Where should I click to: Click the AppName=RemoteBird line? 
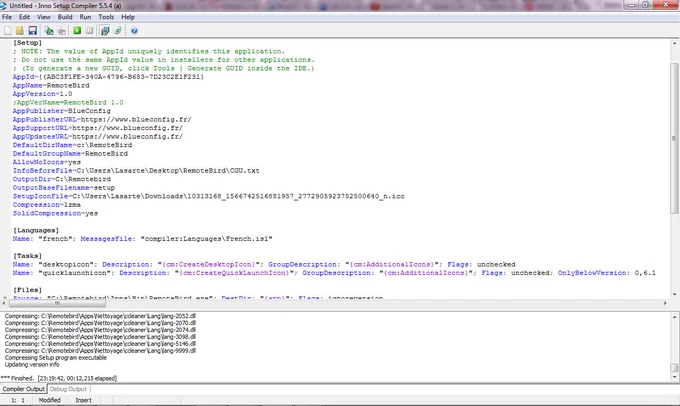click(51, 85)
